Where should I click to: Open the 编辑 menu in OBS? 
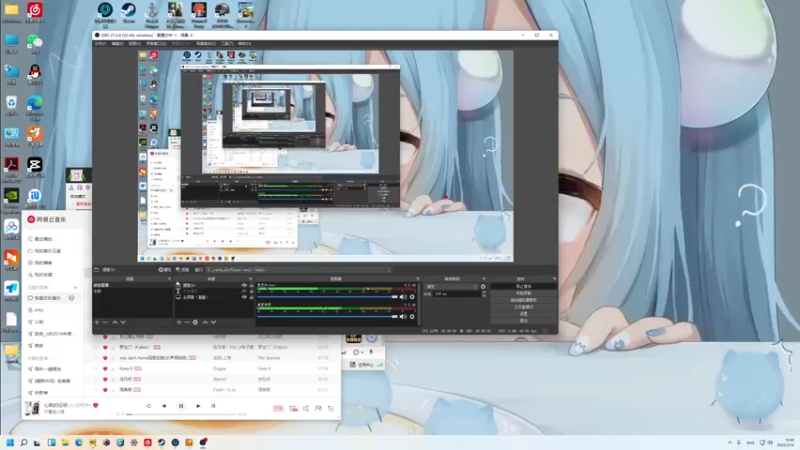pyautogui.click(x=117, y=43)
